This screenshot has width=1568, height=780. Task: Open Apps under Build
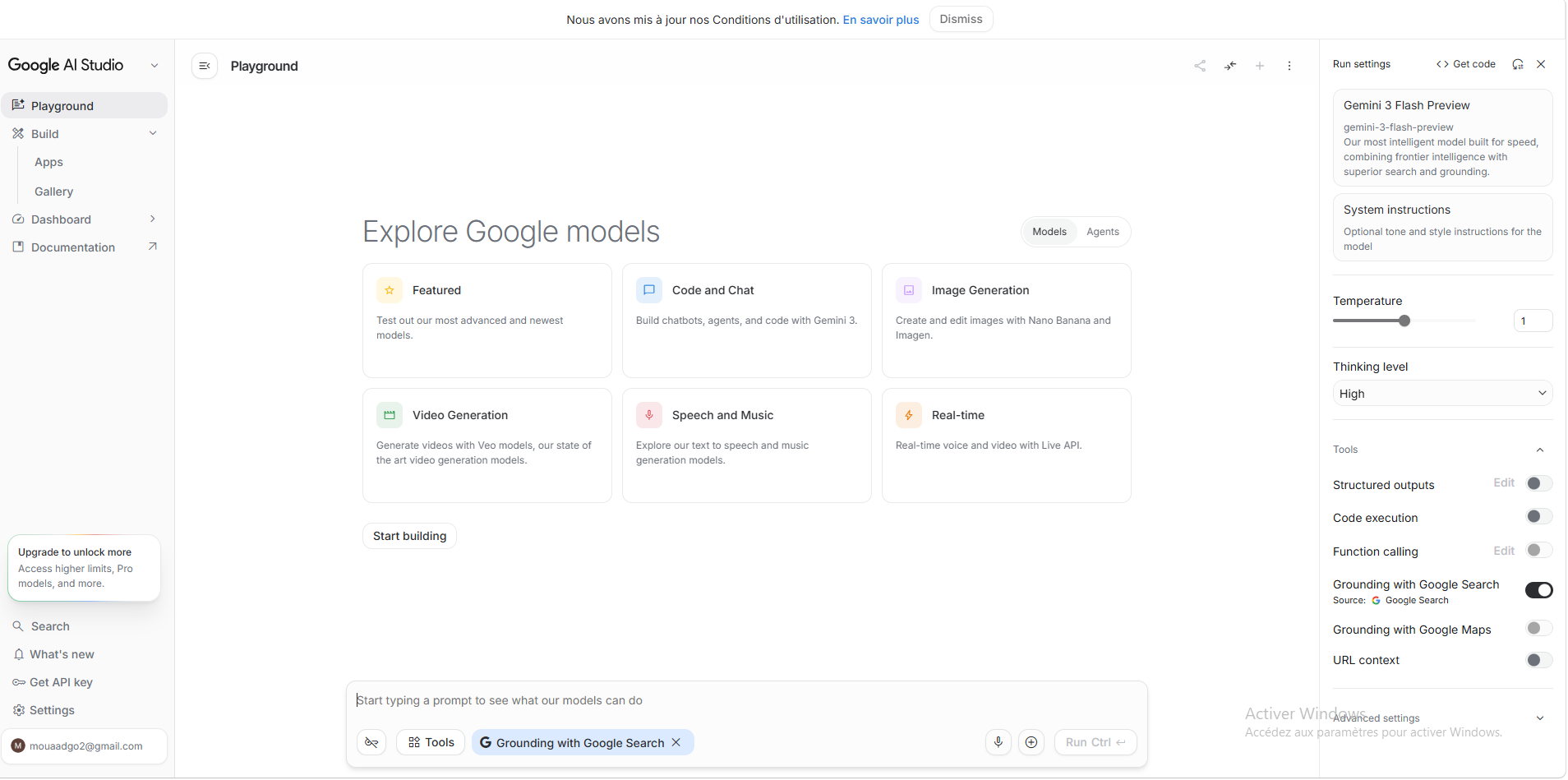(x=48, y=162)
